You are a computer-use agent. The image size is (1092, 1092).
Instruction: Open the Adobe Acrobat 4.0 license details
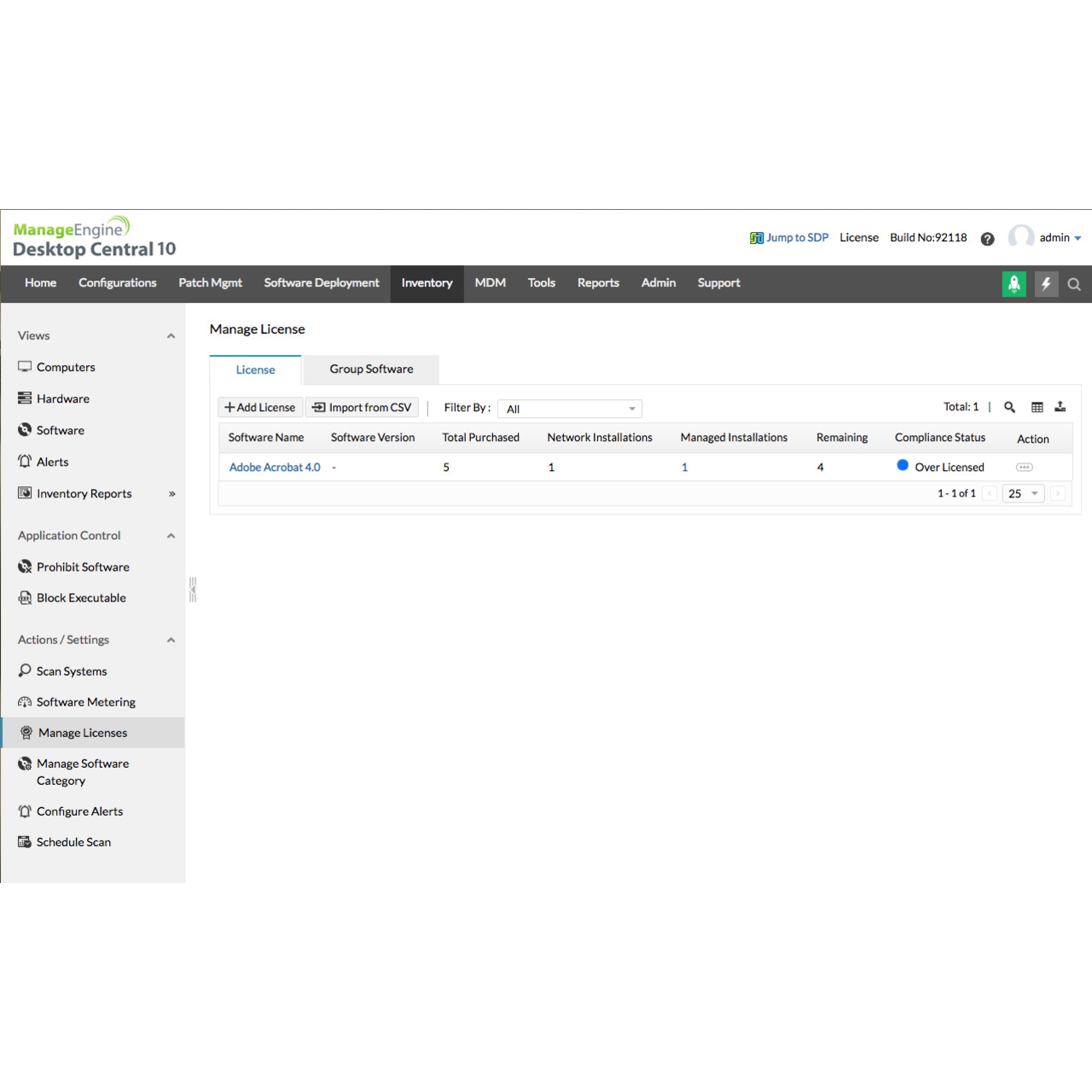[x=274, y=467]
